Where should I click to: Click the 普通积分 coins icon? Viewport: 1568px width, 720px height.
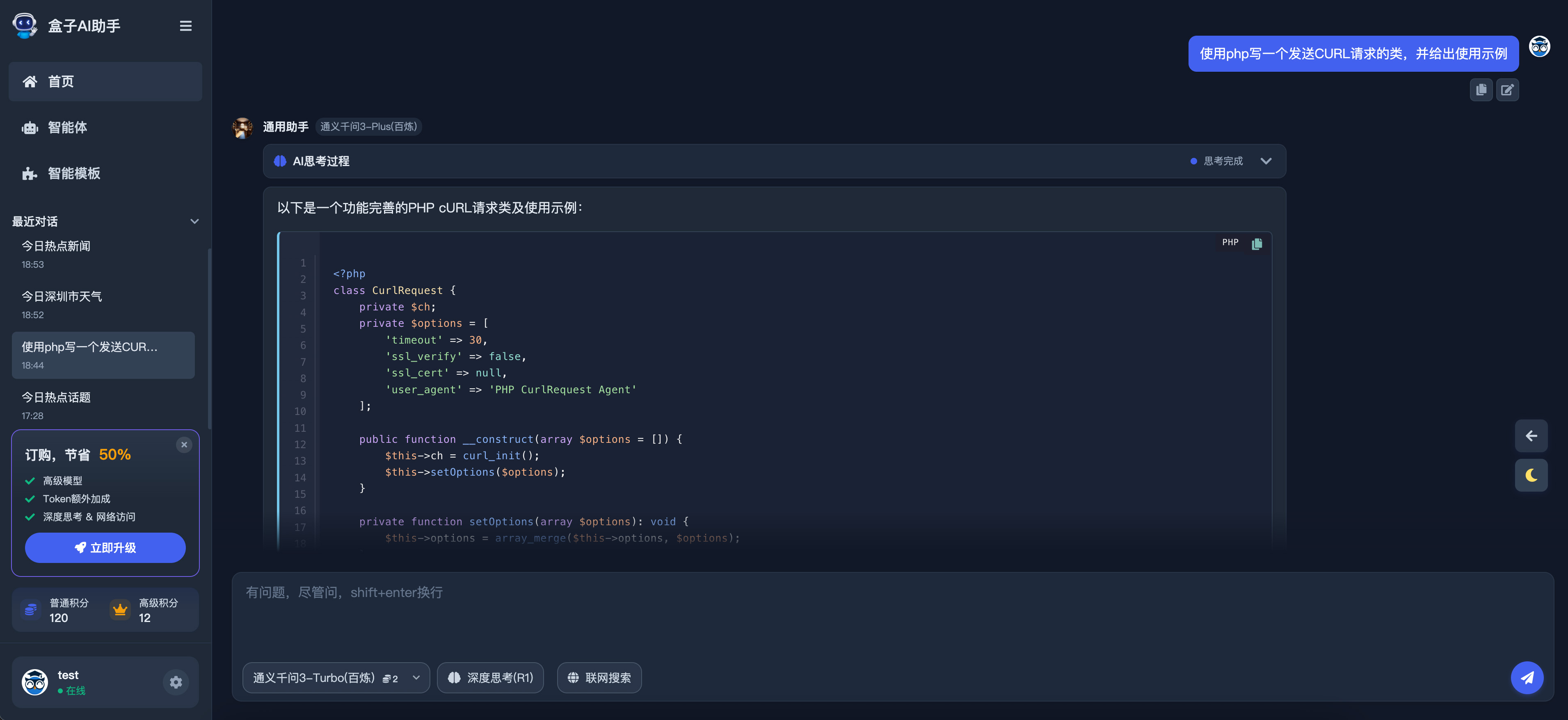point(30,609)
